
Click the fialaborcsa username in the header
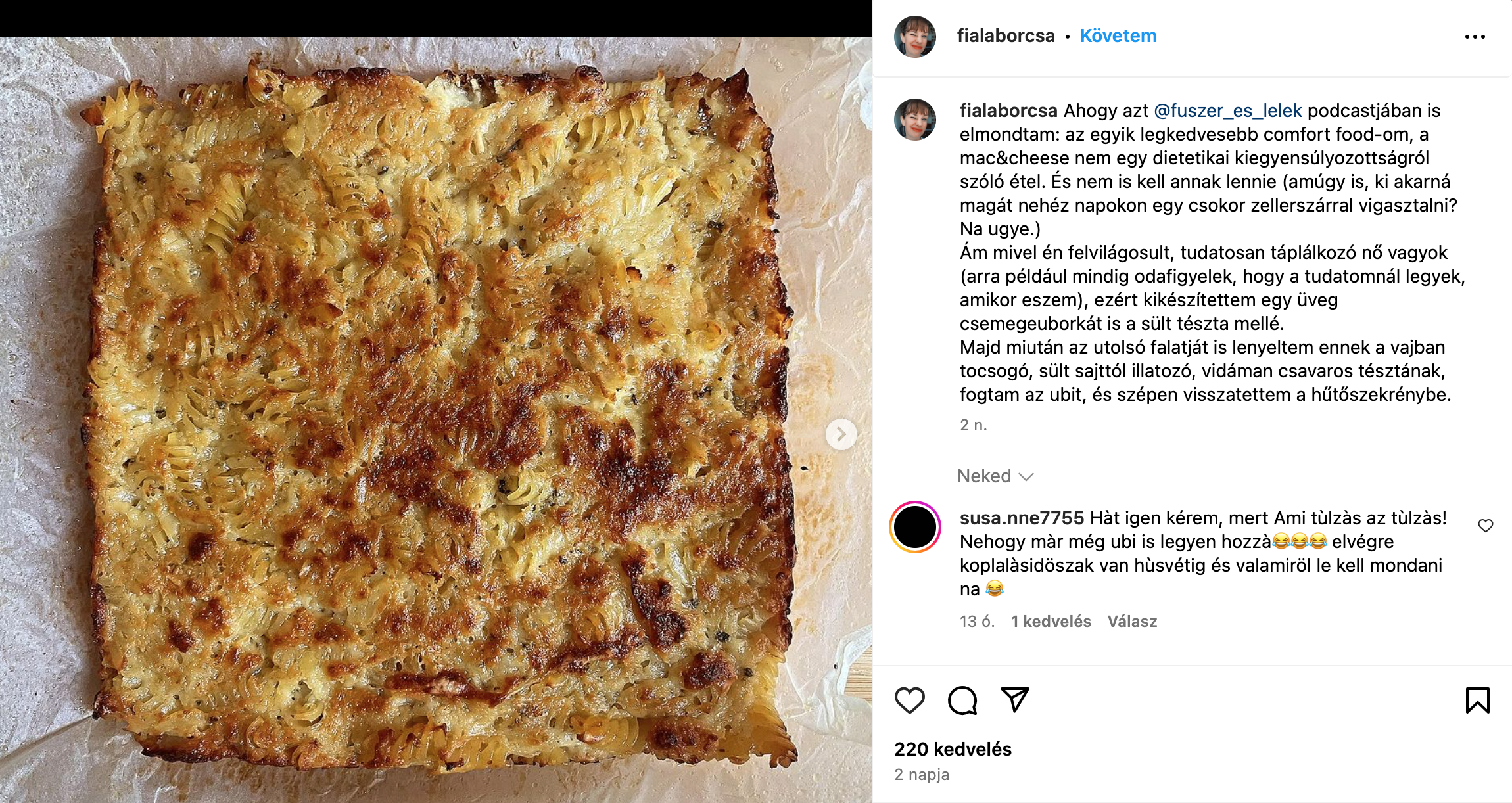click(x=1006, y=36)
